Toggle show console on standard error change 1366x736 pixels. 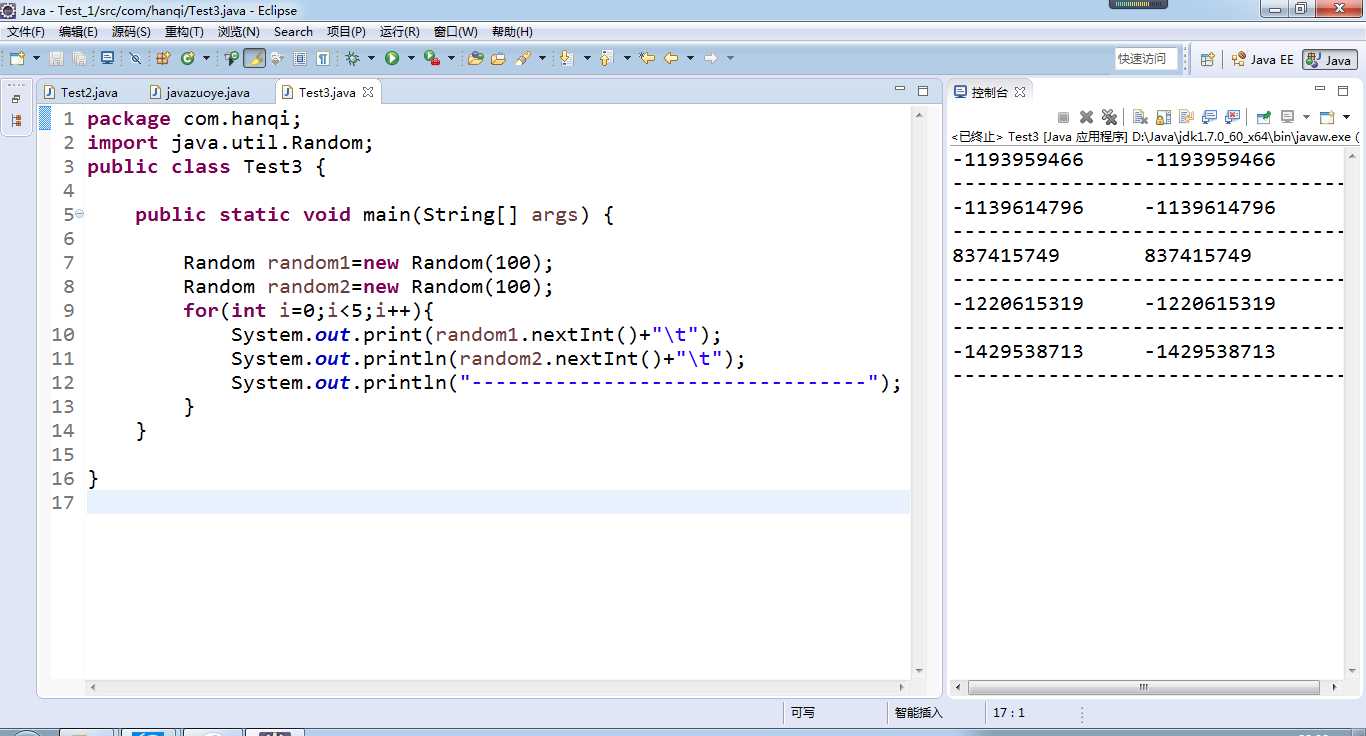(1232, 117)
